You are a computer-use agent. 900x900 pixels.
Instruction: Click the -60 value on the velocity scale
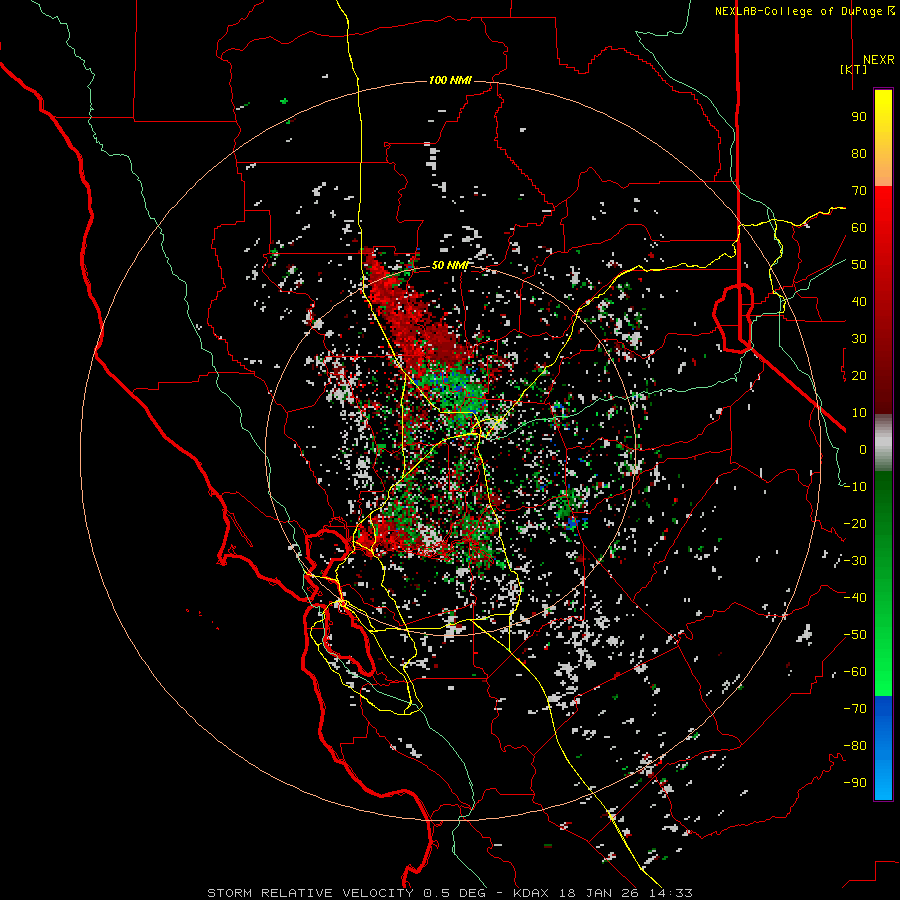pyautogui.click(x=855, y=672)
